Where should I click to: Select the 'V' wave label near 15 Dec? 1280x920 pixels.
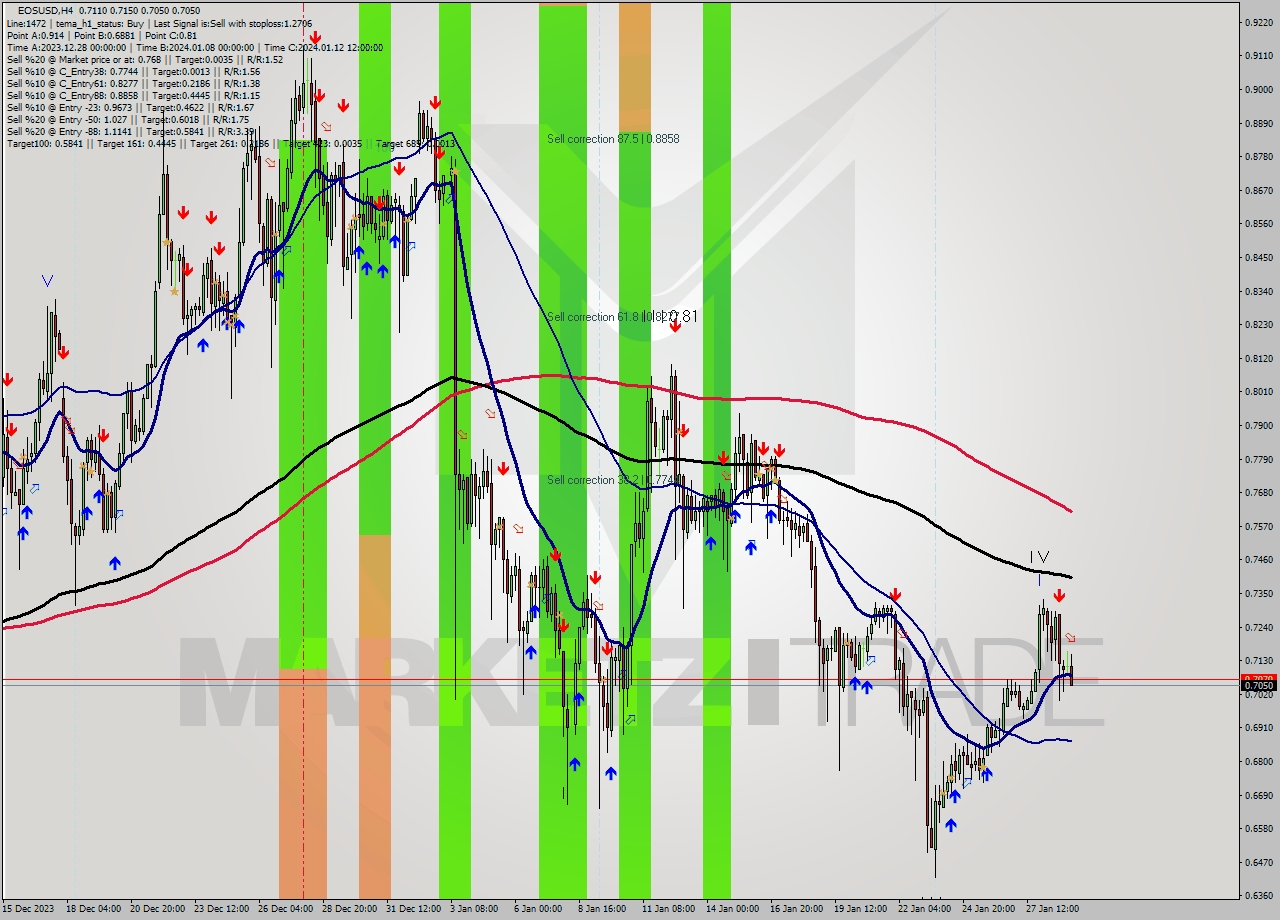pos(47,281)
